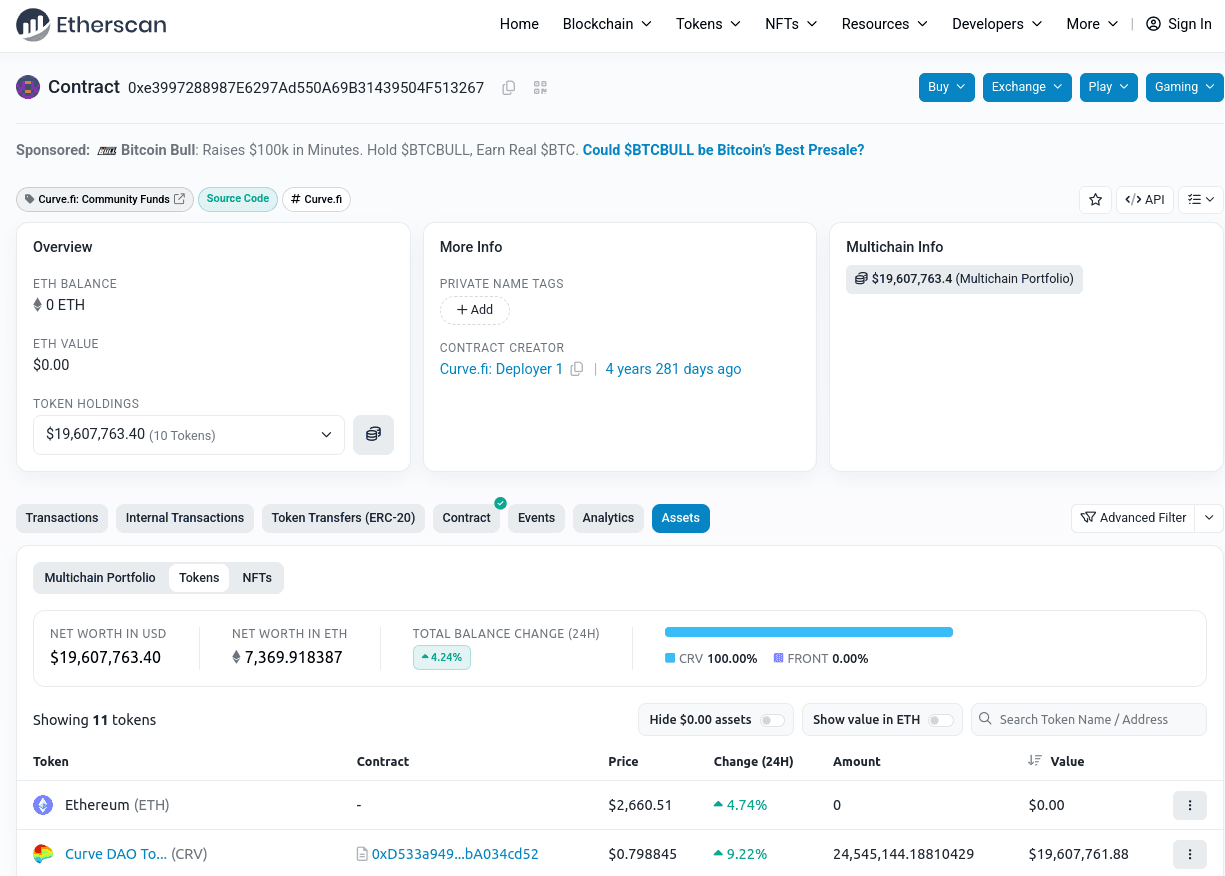Viewport: 1225px width, 876px height.
Task: Focus the Search Token Name / Address field
Action: click(x=1089, y=719)
